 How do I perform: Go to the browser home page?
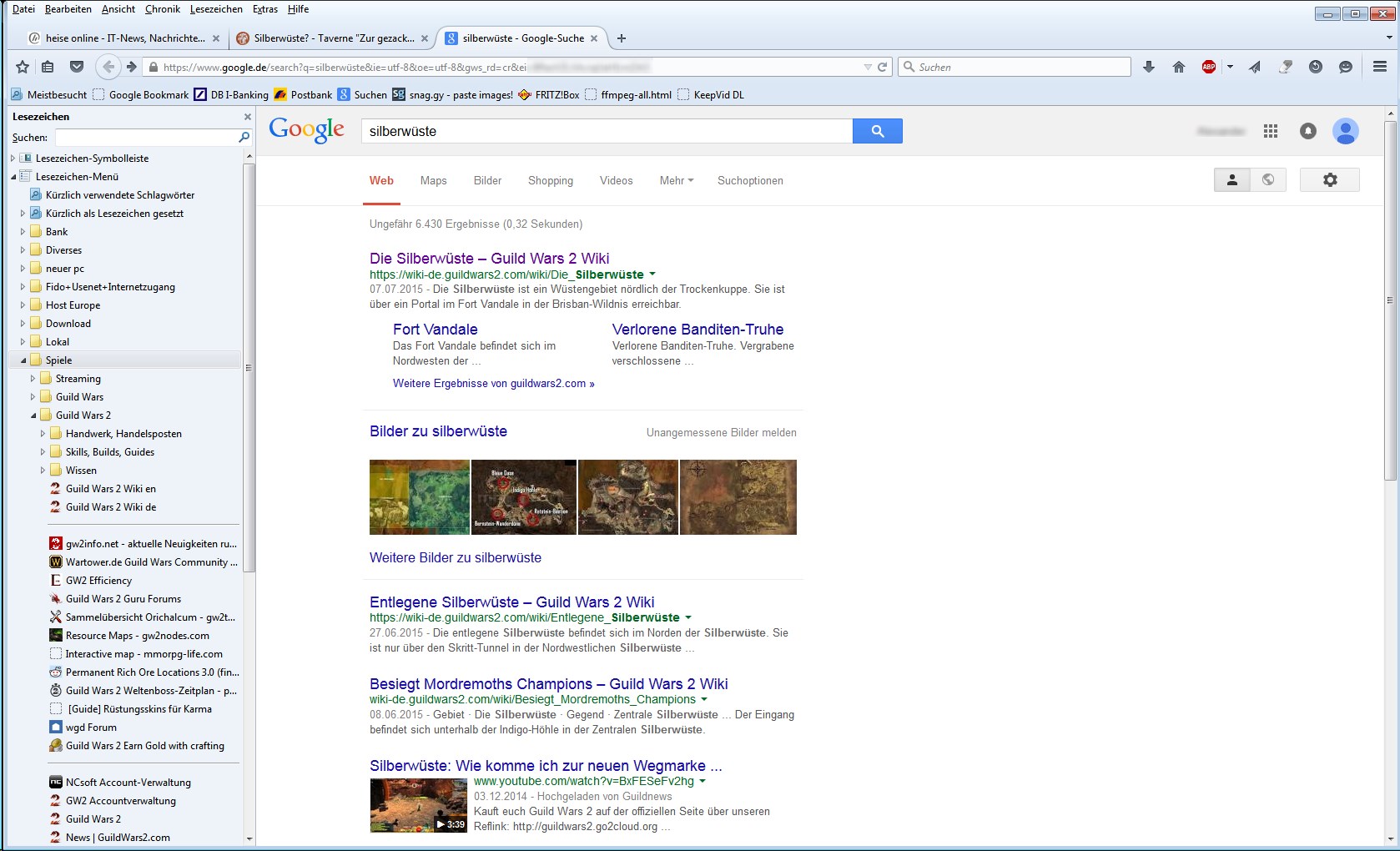[x=1178, y=67]
